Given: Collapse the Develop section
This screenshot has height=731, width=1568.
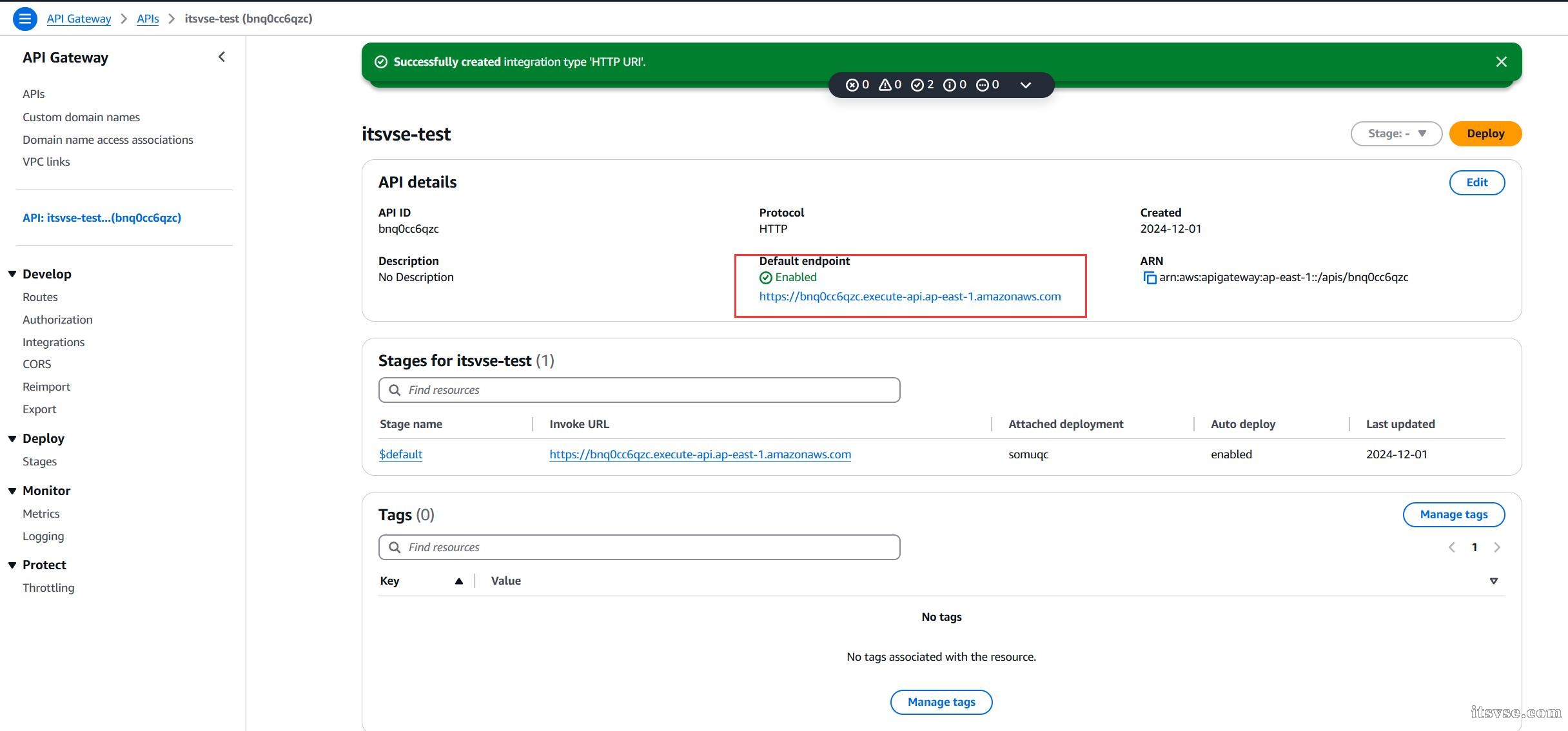Looking at the screenshot, I should 12,274.
